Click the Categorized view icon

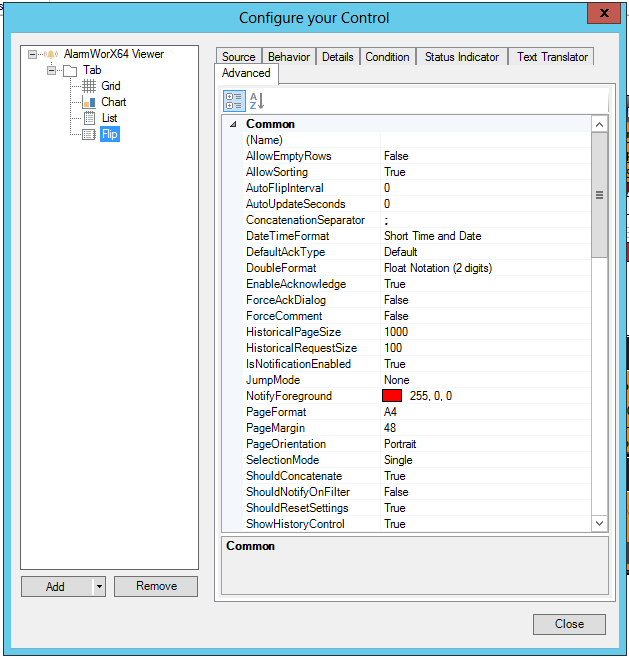(234, 100)
